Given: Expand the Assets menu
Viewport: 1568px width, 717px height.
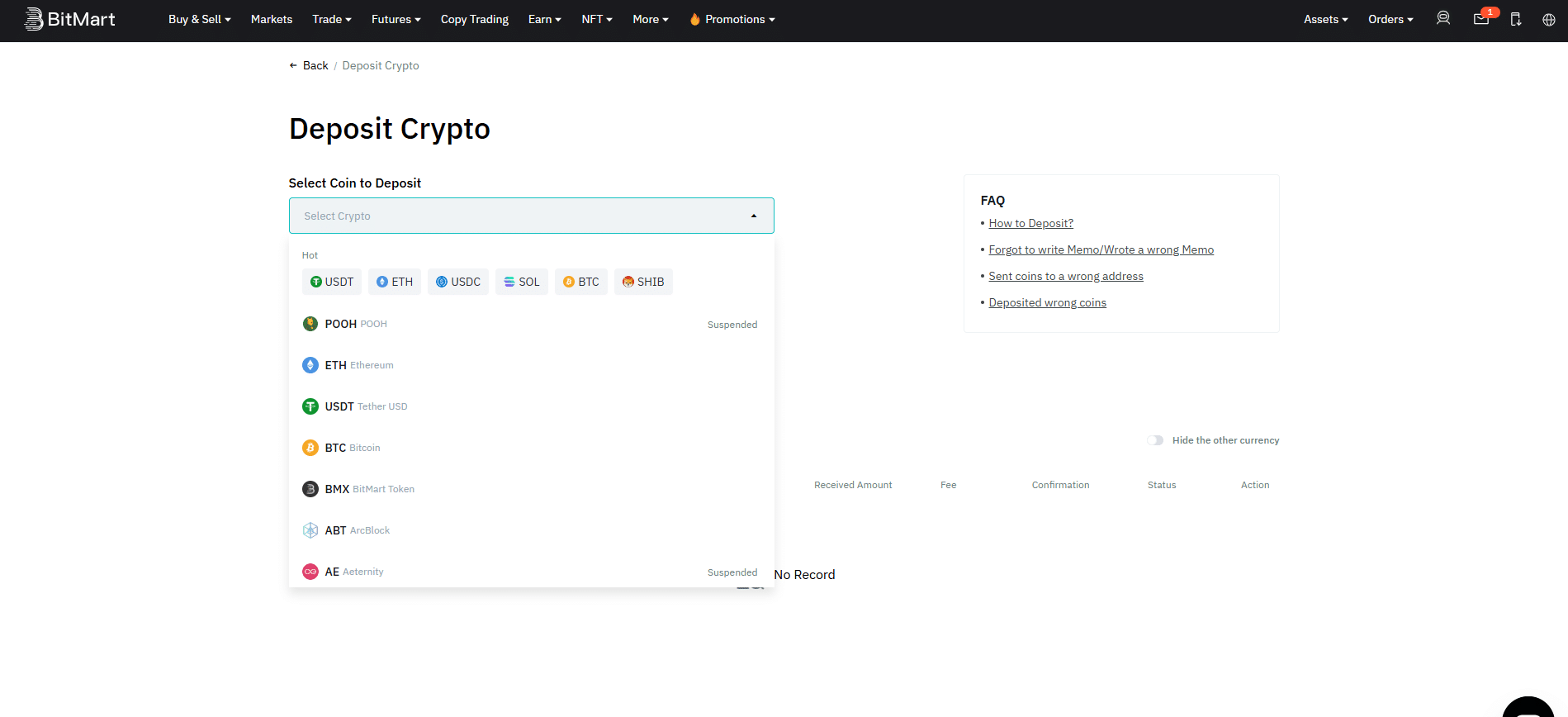Looking at the screenshot, I should (1326, 19).
